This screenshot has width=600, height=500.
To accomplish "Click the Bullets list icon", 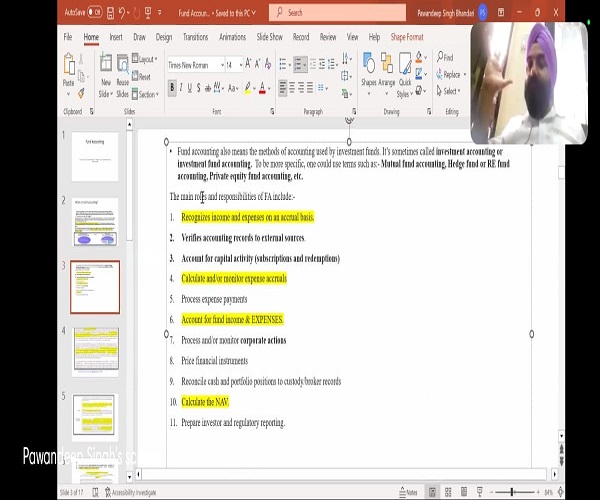I will click(x=282, y=64).
